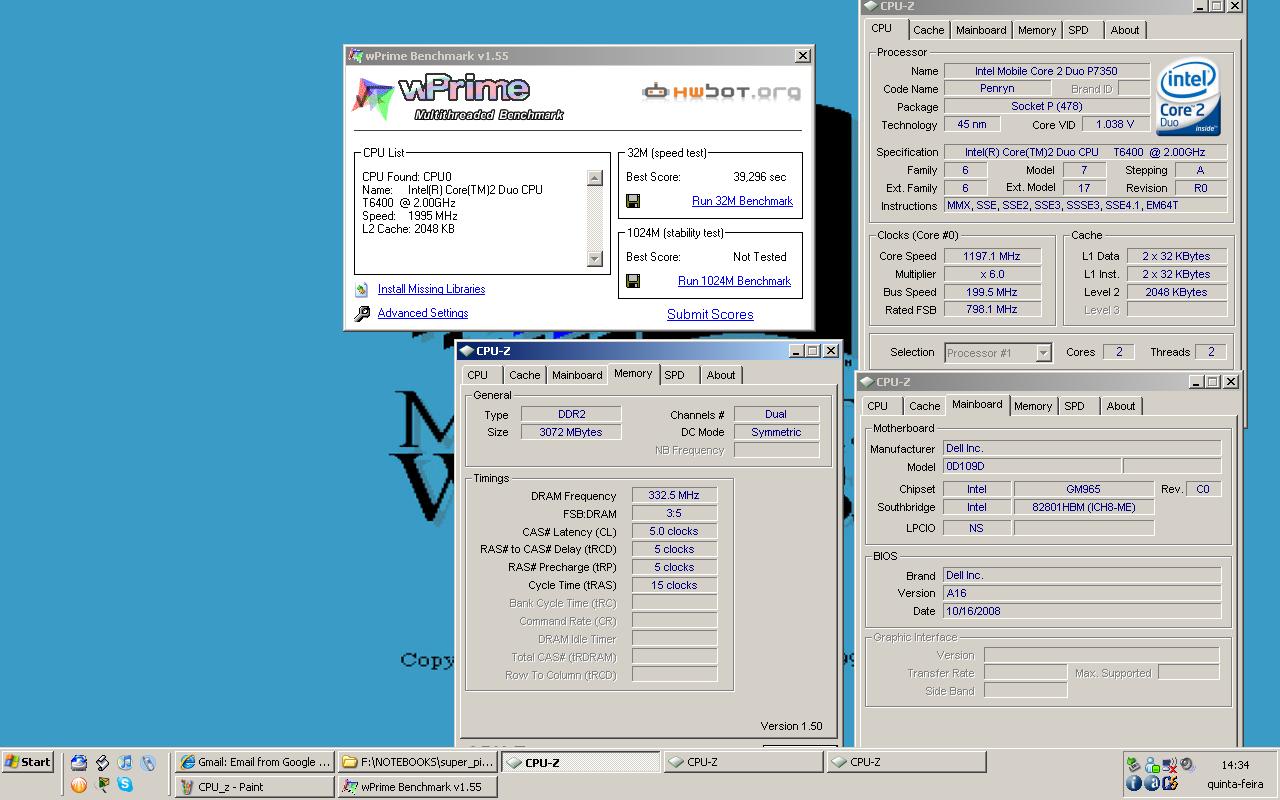Click the motherboard Model field 0D109D
Screen dimensions: 1280x800
click(1031, 466)
